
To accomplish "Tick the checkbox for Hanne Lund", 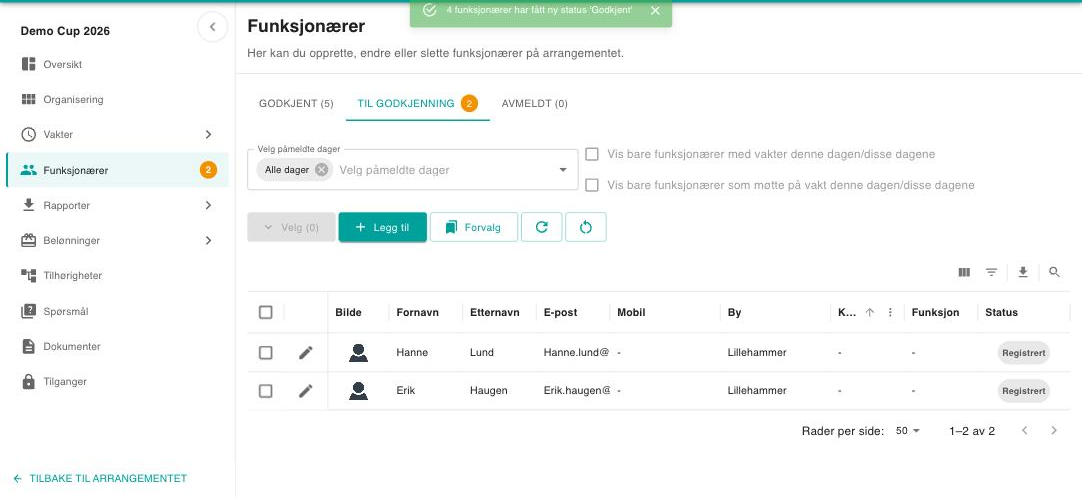I will coord(266,353).
